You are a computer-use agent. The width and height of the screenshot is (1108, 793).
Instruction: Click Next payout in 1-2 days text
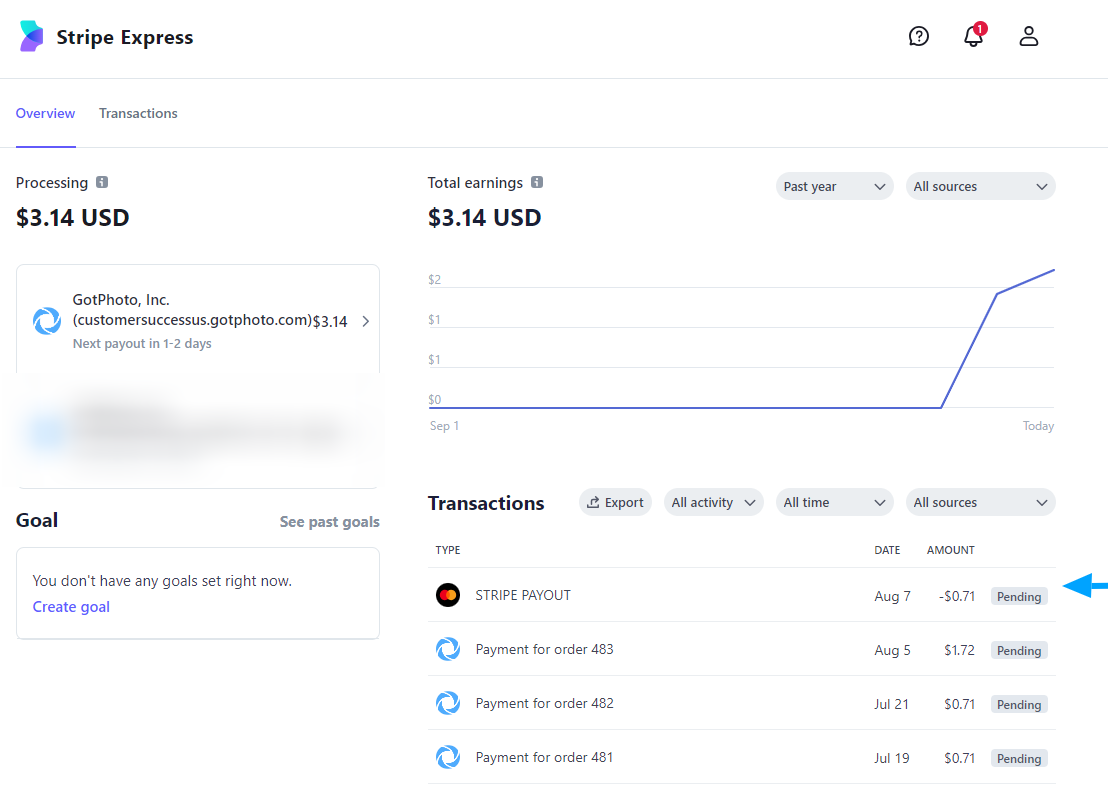[x=142, y=343]
